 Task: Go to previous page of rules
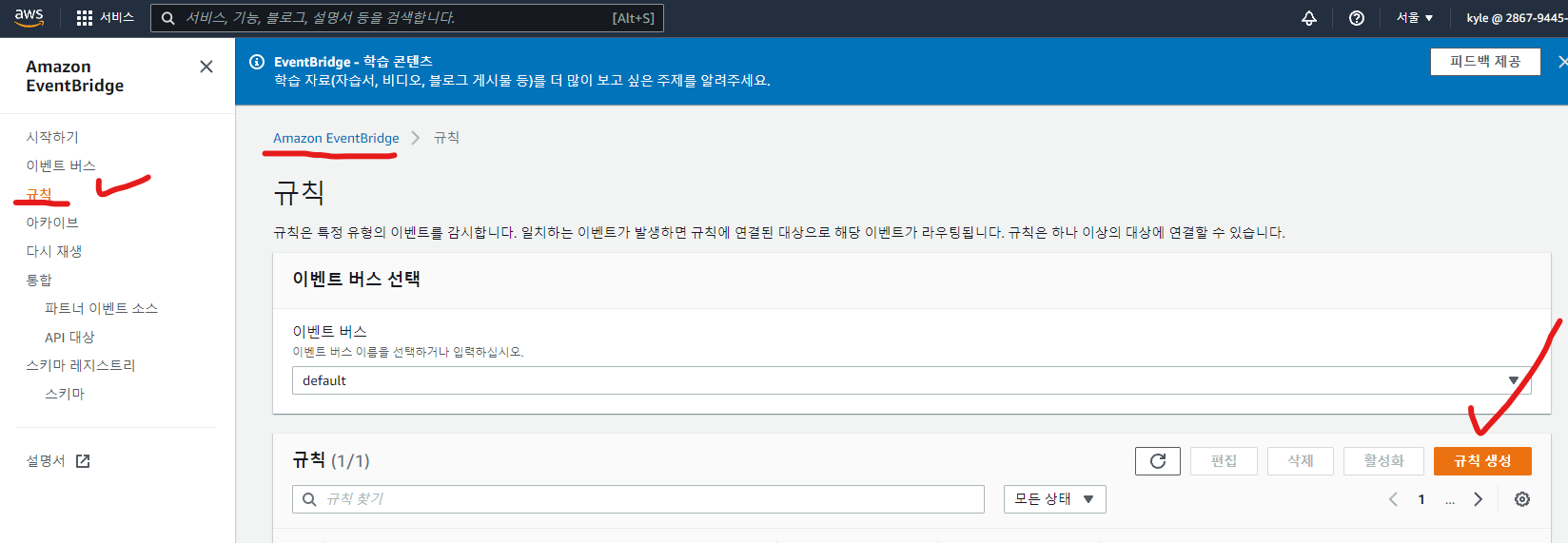(1393, 499)
